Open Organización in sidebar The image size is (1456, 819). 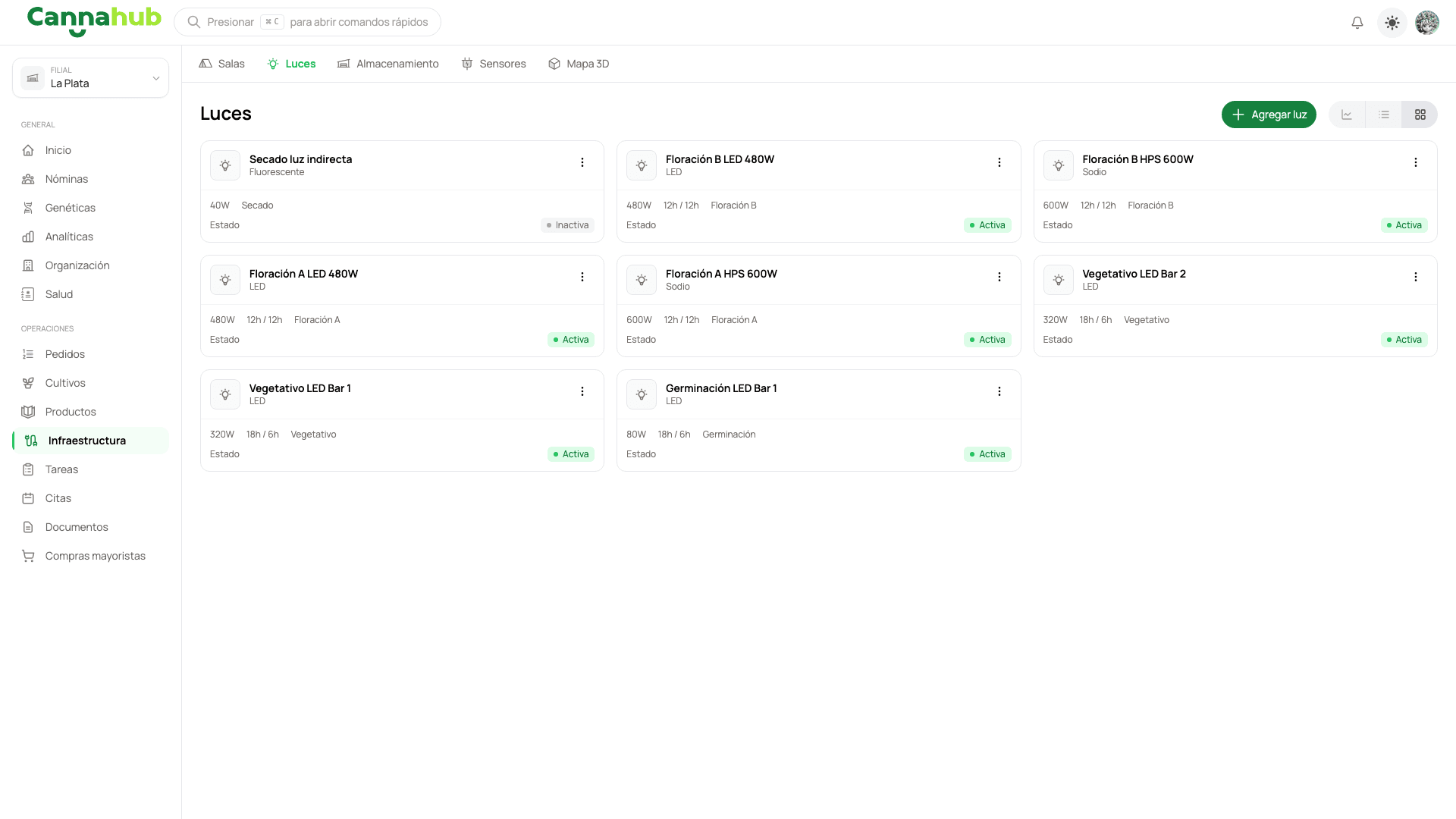[x=91, y=265]
